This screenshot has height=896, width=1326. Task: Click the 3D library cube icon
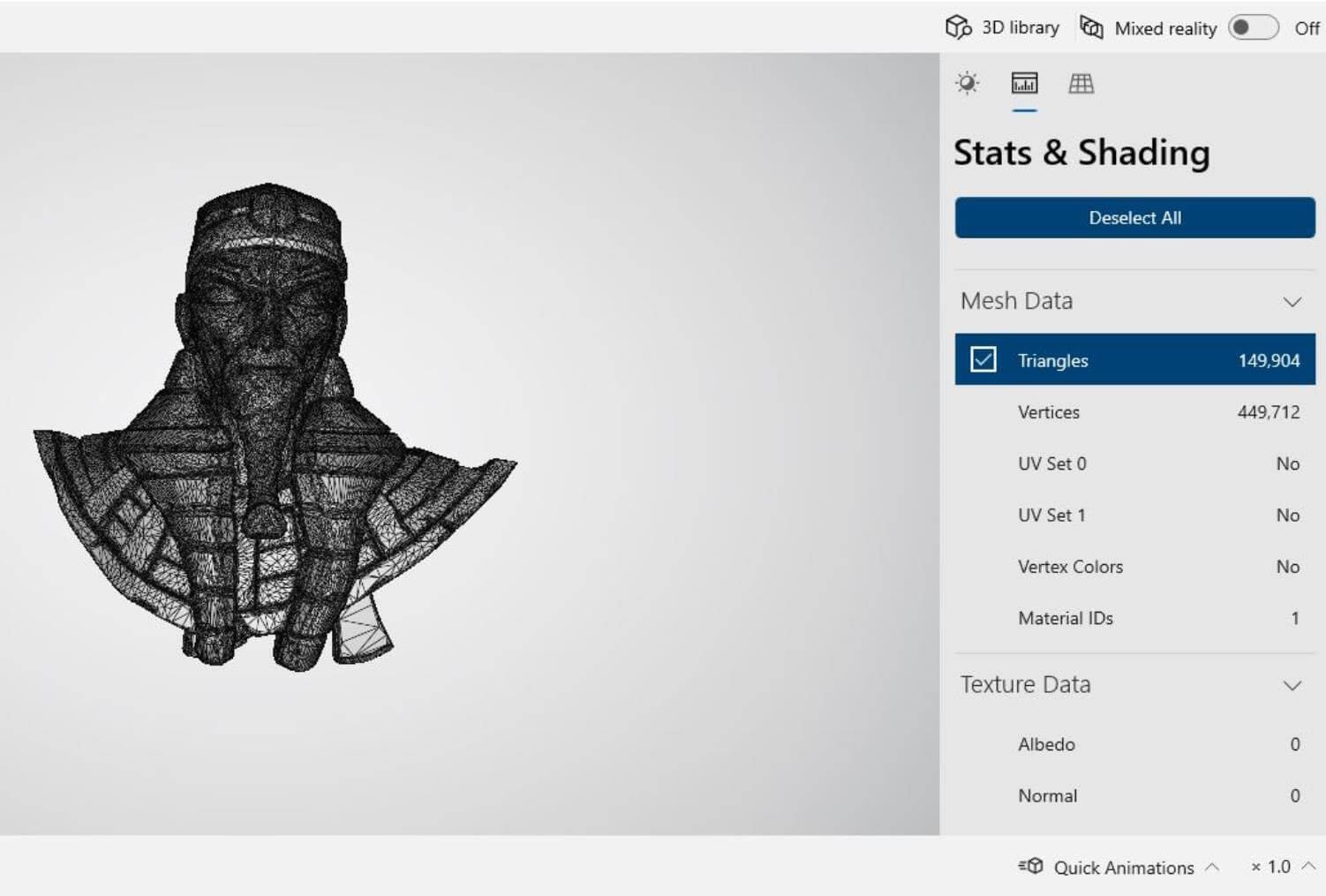pos(958,27)
